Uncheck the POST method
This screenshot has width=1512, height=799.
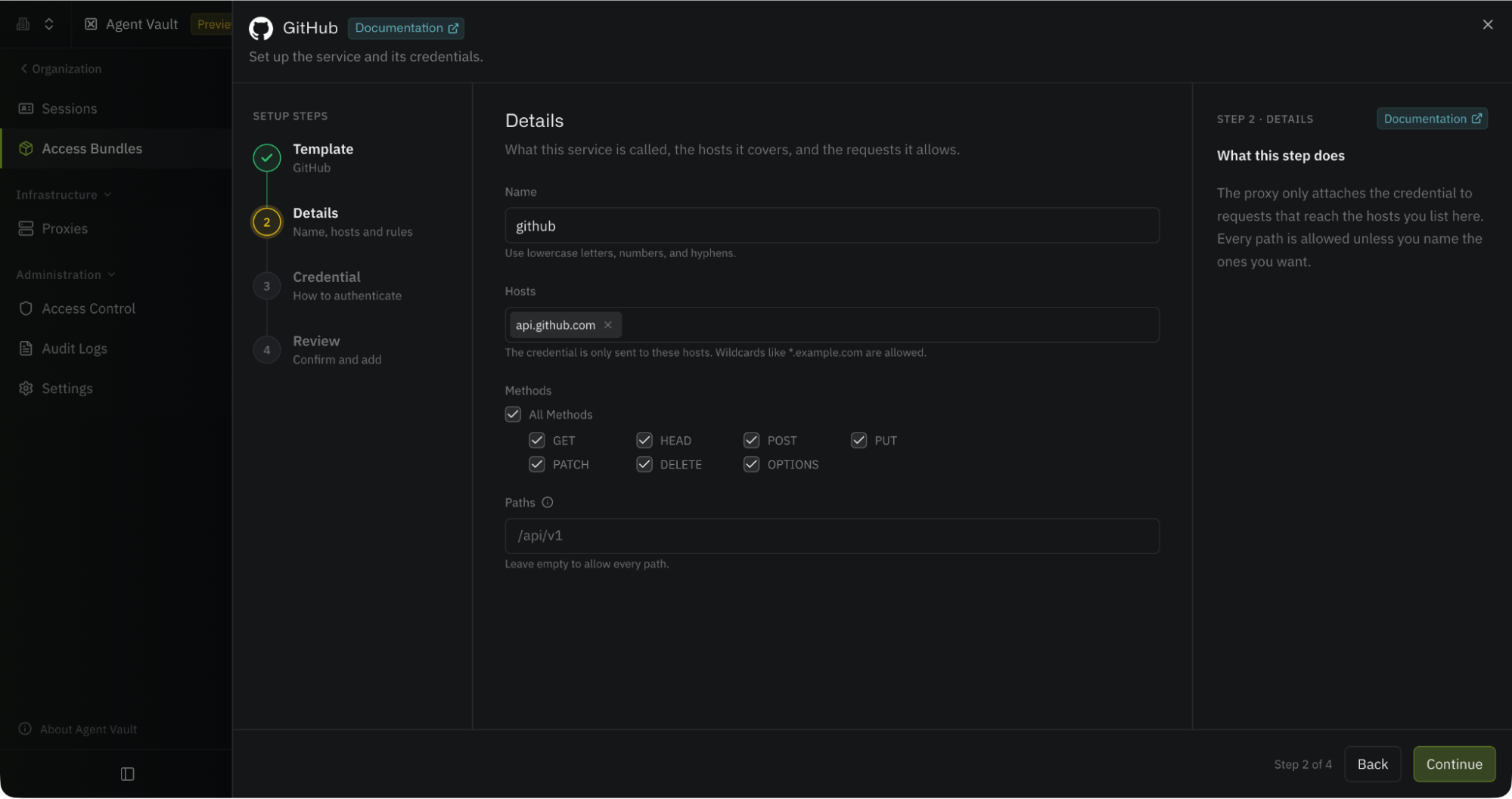[751, 441]
